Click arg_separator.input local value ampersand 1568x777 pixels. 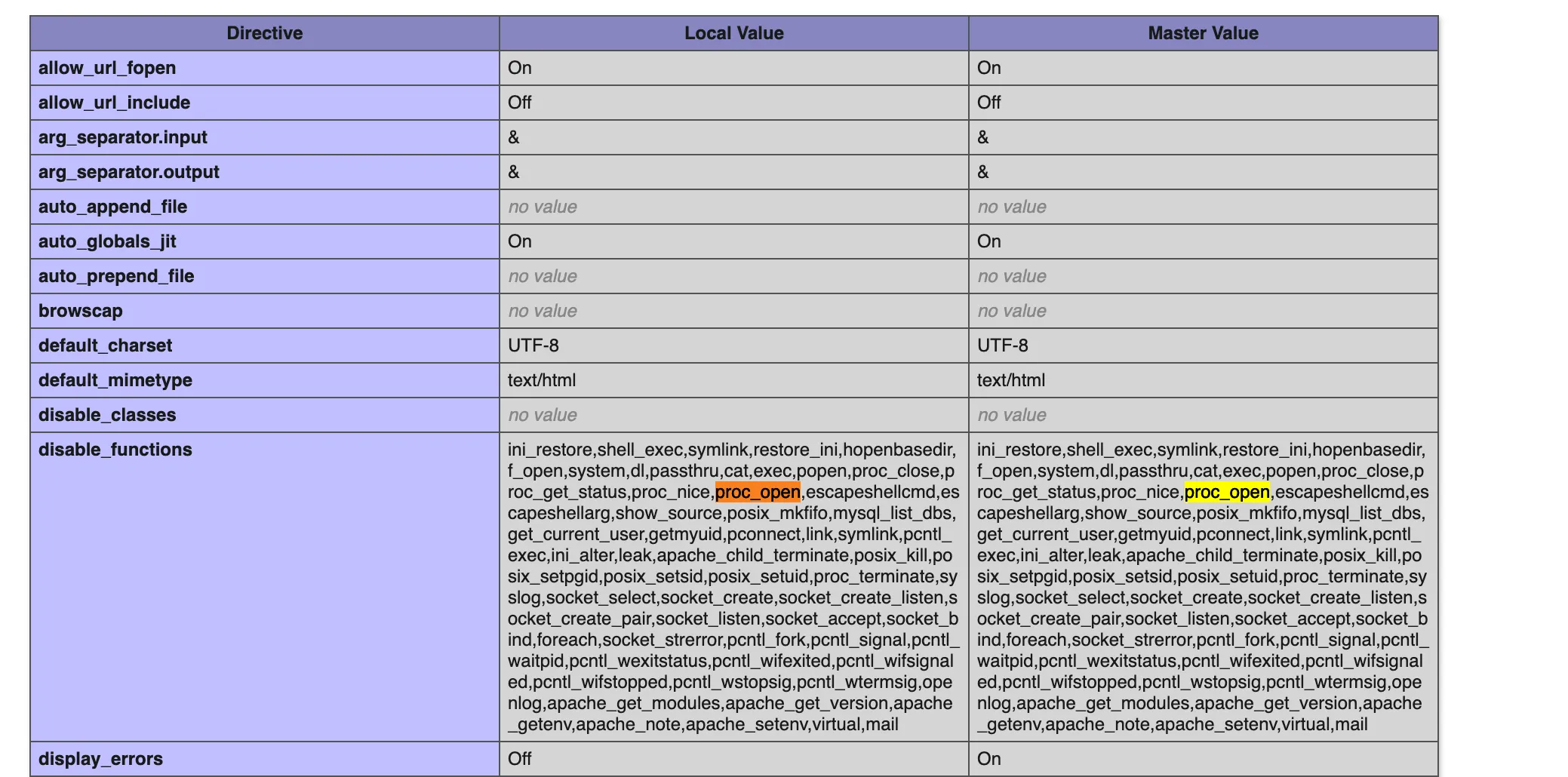click(514, 137)
